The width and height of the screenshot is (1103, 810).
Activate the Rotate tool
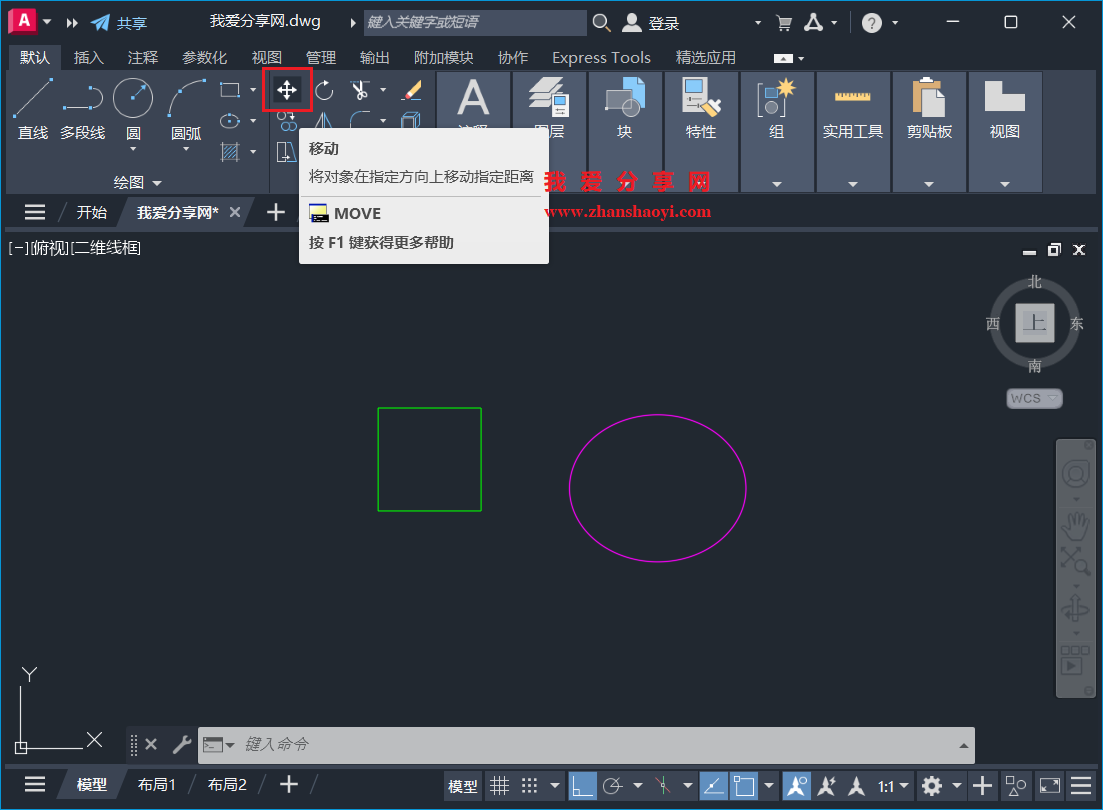(x=324, y=90)
